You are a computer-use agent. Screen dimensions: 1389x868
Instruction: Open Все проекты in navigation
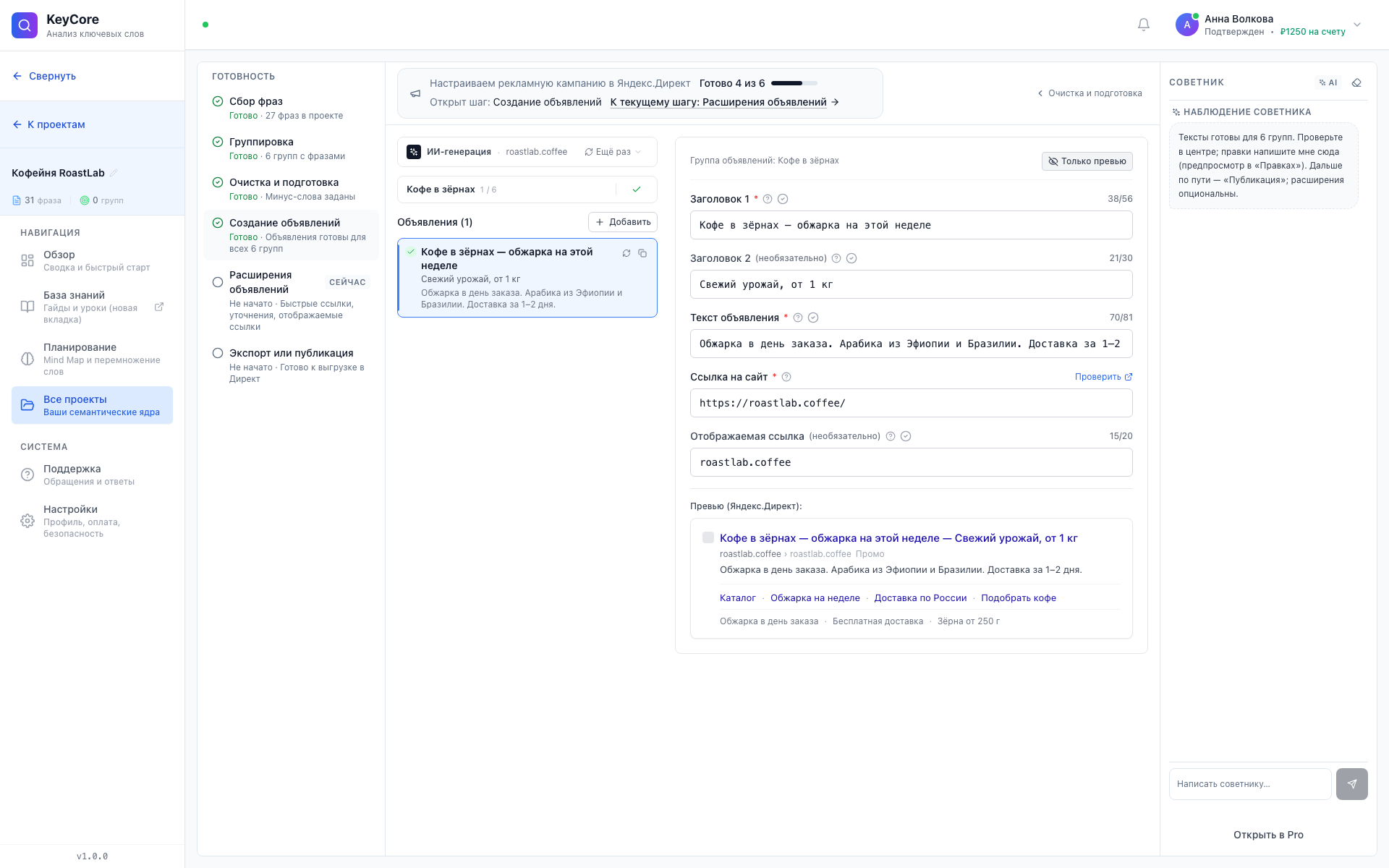92,405
